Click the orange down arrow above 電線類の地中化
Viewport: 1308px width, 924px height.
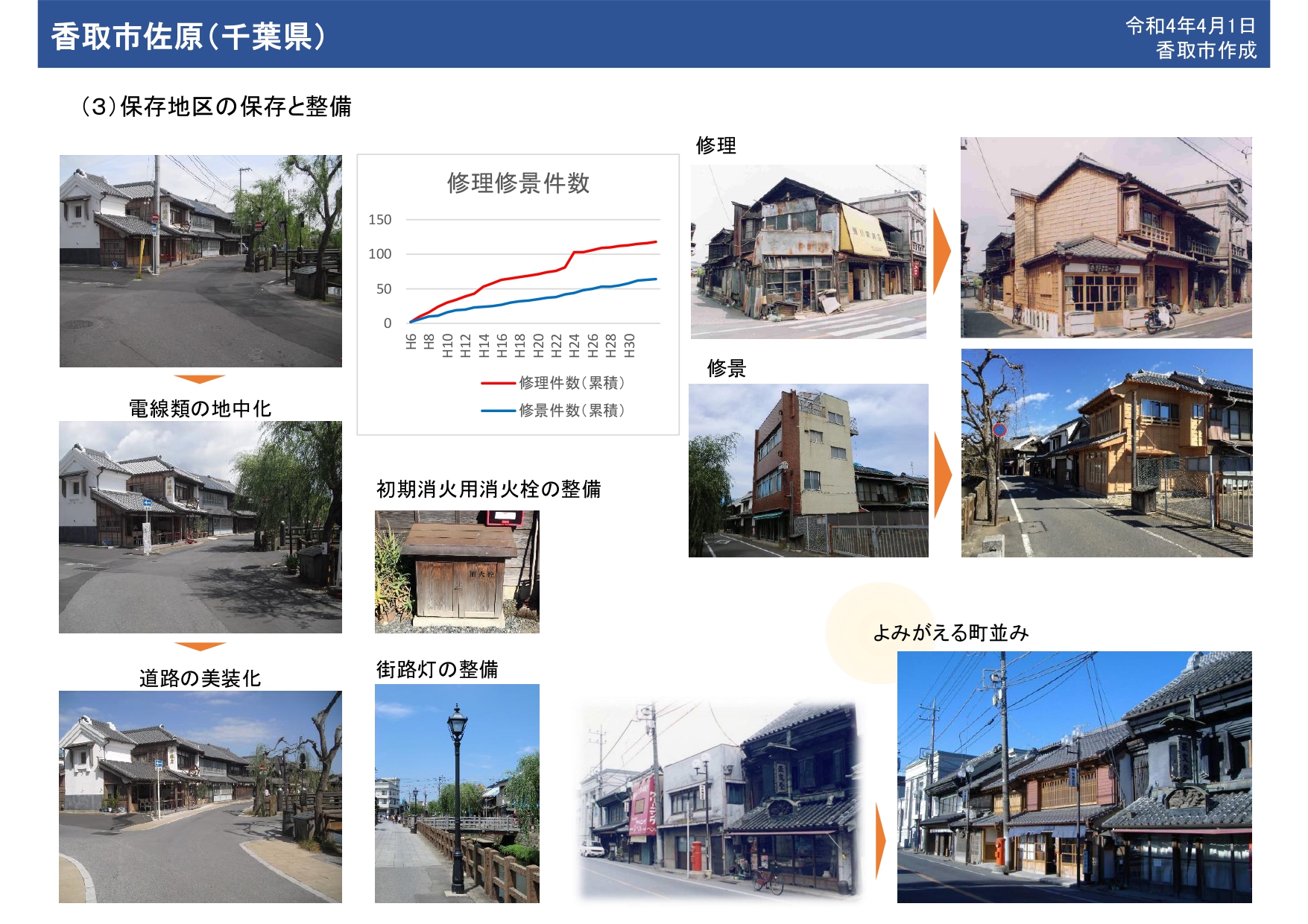coord(199,379)
